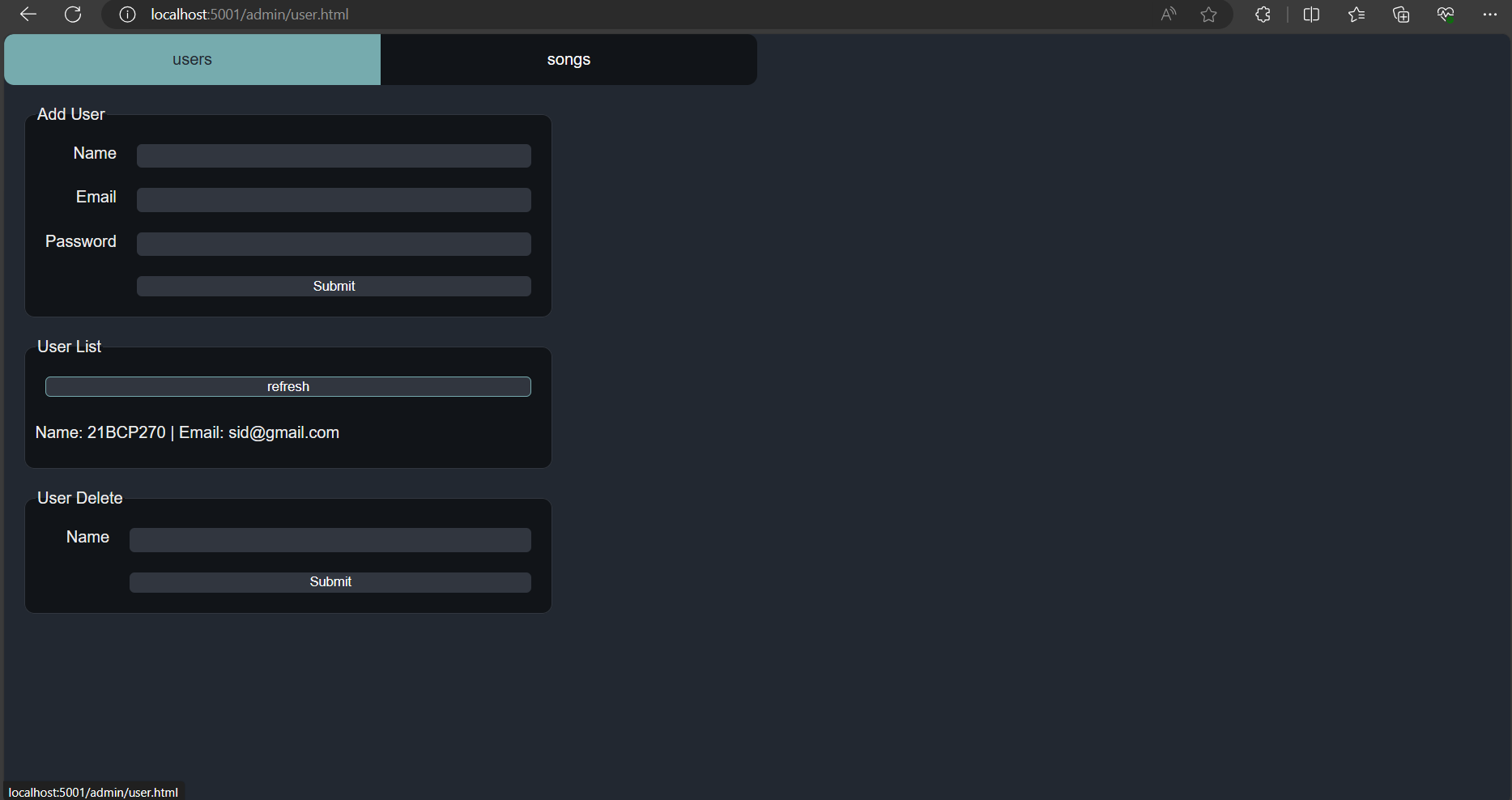View site information via the info icon
Viewport: 1512px width, 800px height.
(x=126, y=14)
